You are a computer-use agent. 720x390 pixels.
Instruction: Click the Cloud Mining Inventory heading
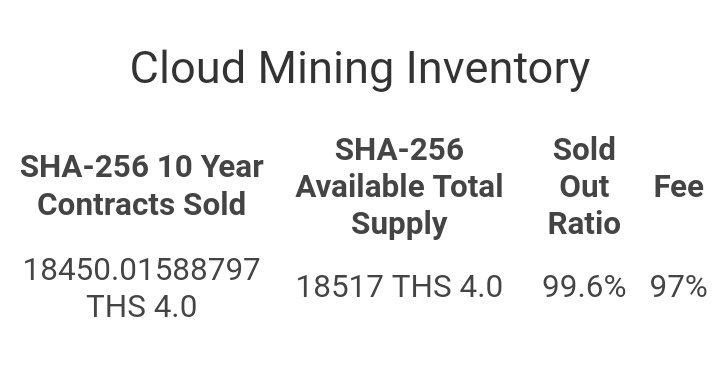[x=360, y=69]
